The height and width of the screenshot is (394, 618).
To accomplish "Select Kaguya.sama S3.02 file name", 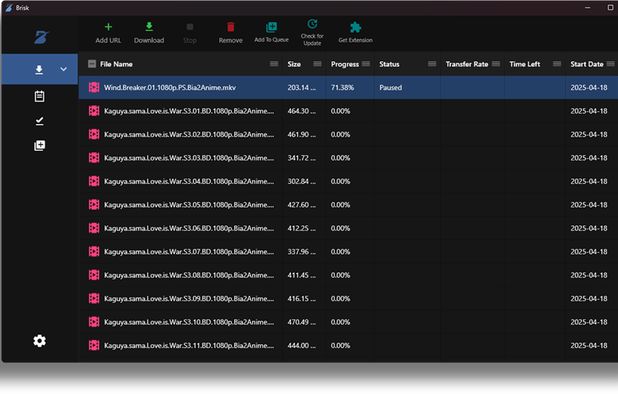I will pyautogui.click(x=189, y=134).
